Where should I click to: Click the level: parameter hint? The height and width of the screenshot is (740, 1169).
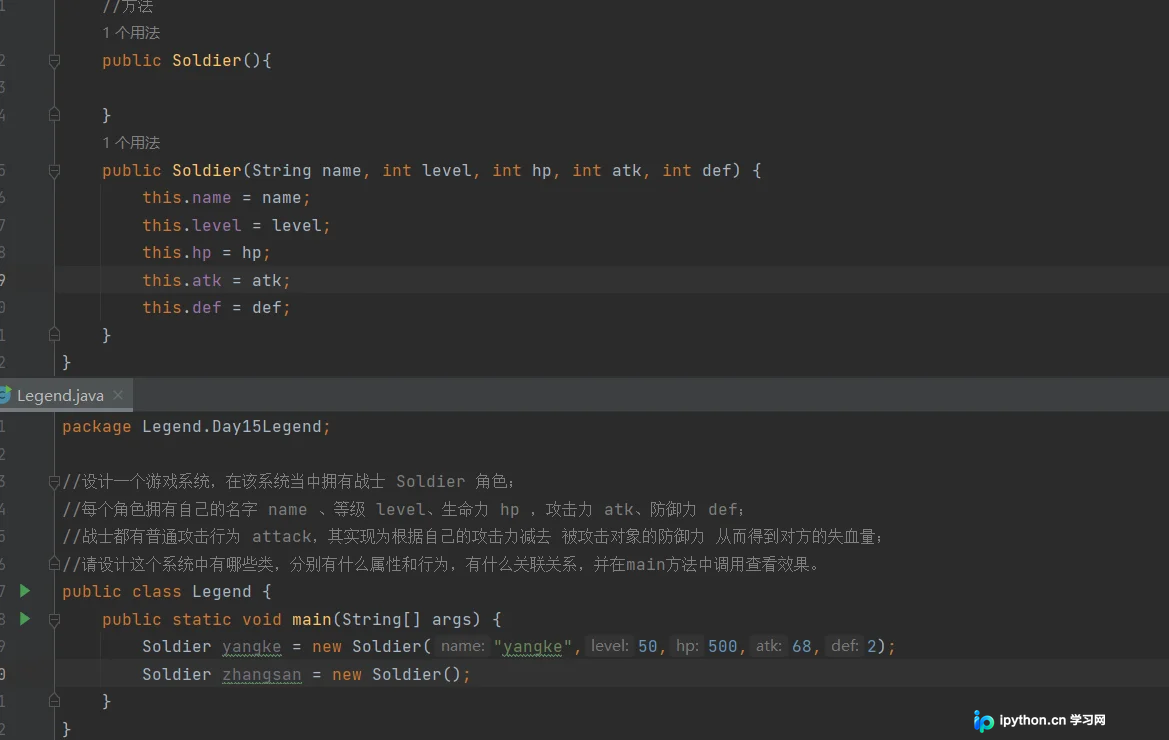[610, 646]
